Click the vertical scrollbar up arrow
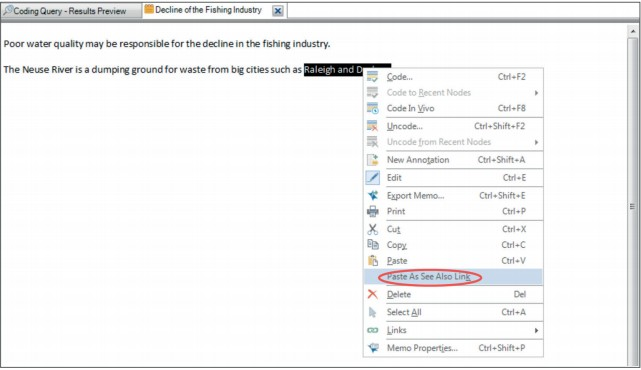The height and width of the screenshot is (370, 641). 632,31
